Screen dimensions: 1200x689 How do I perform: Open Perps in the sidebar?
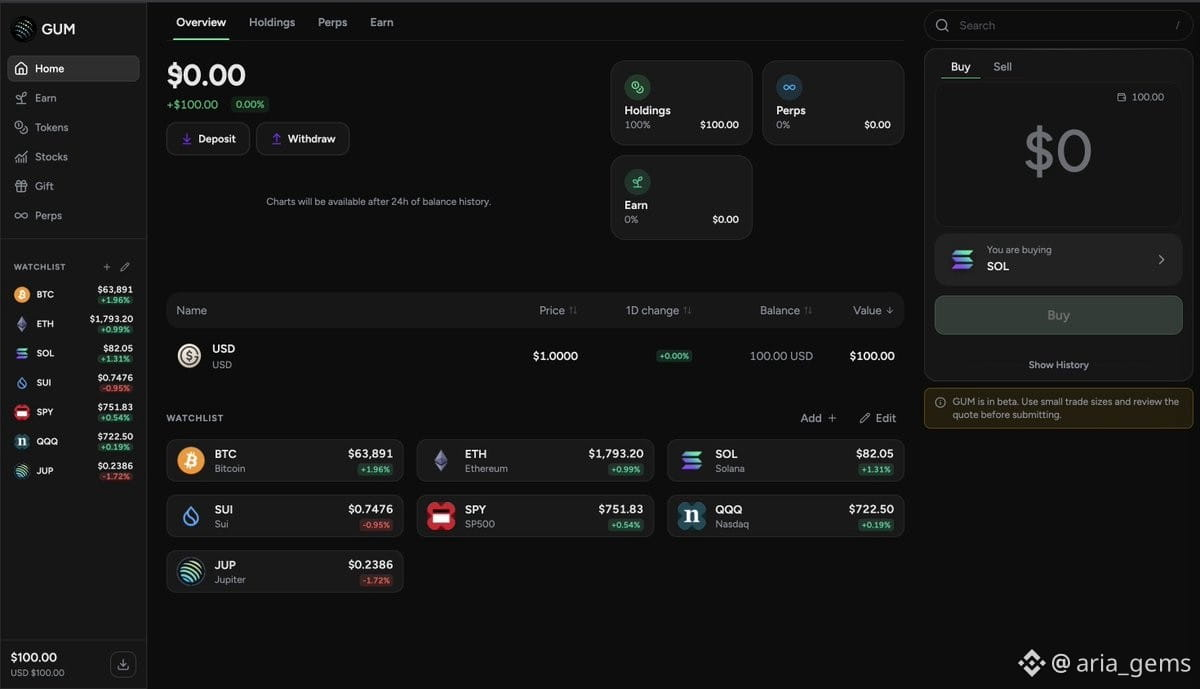point(73,215)
